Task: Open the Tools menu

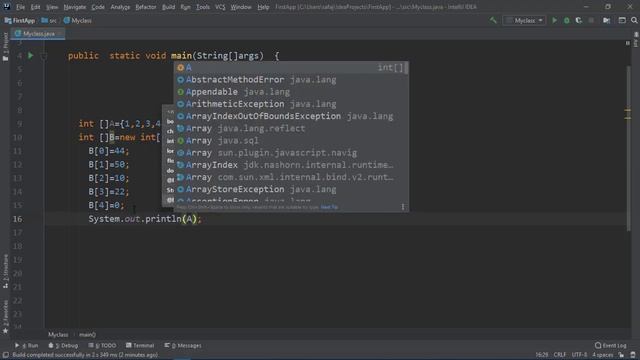Action: coord(203,7)
